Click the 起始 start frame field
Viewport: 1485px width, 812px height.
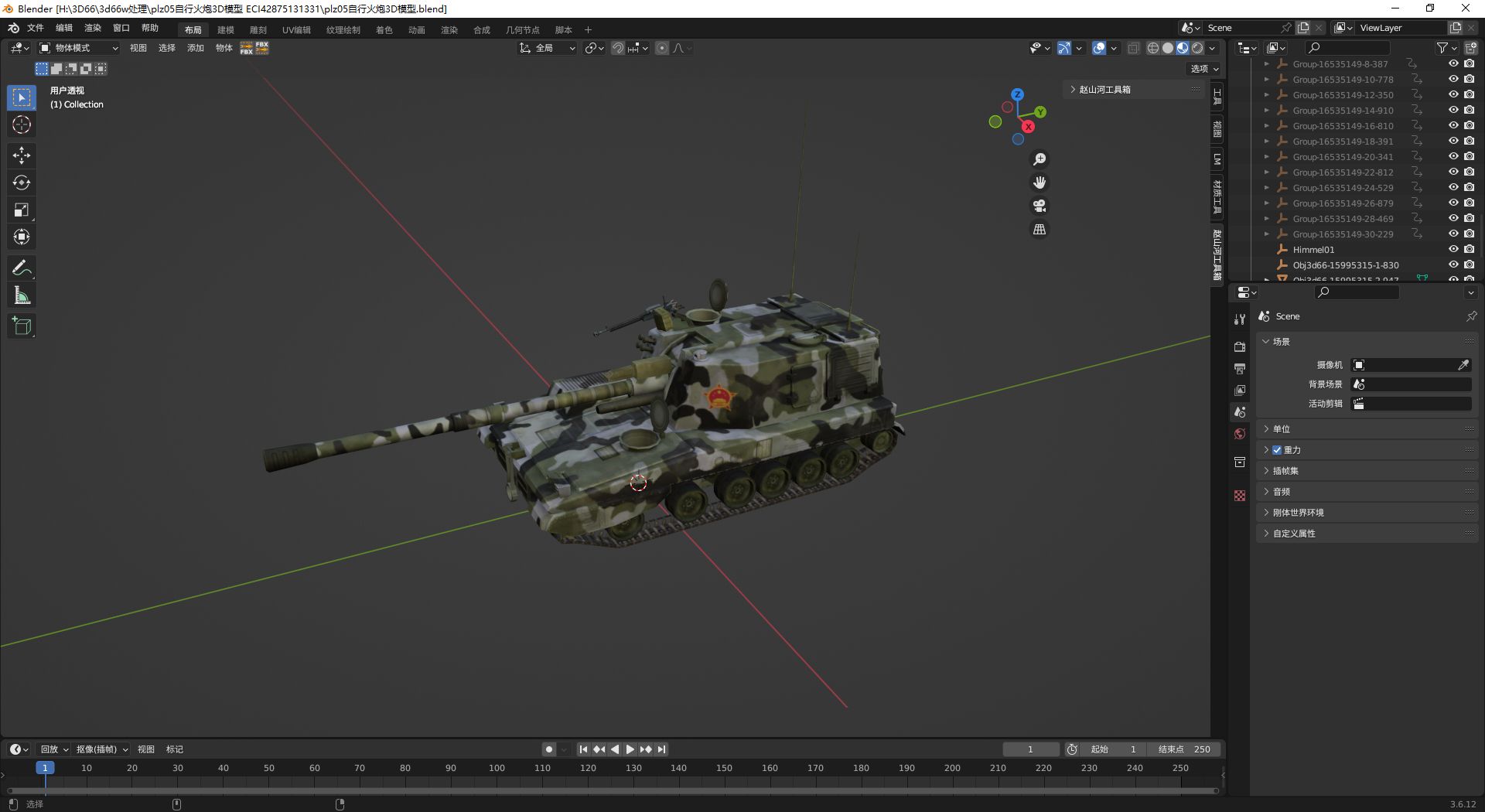1114,749
